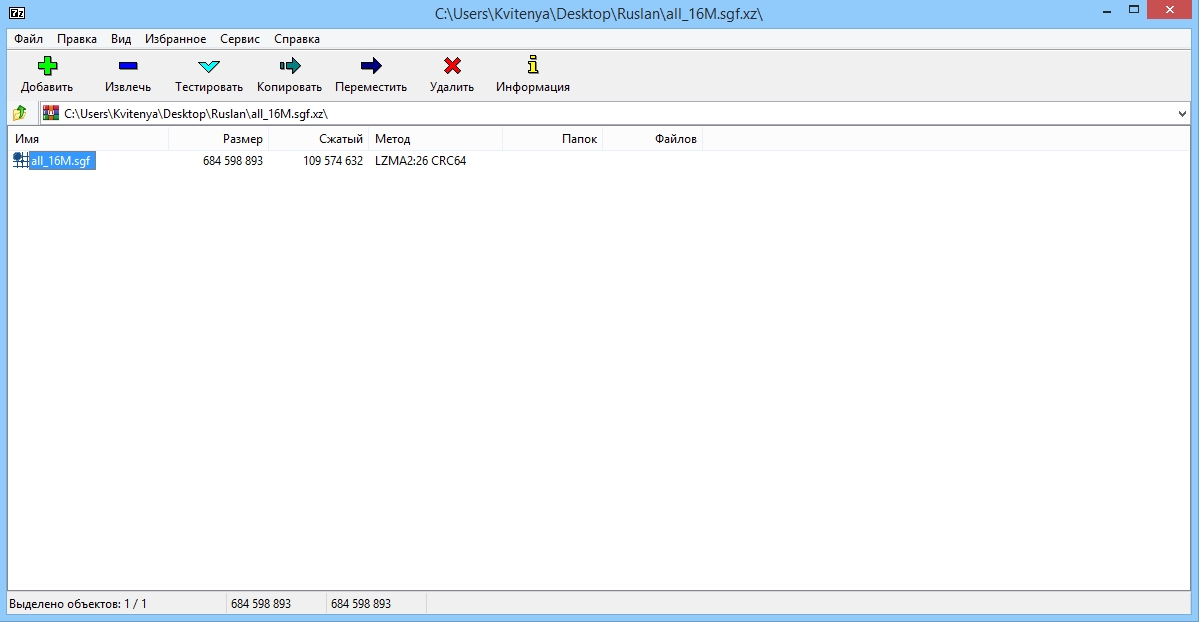This screenshot has width=1199, height=622.
Task: Open the Сервис menu
Action: 238,38
